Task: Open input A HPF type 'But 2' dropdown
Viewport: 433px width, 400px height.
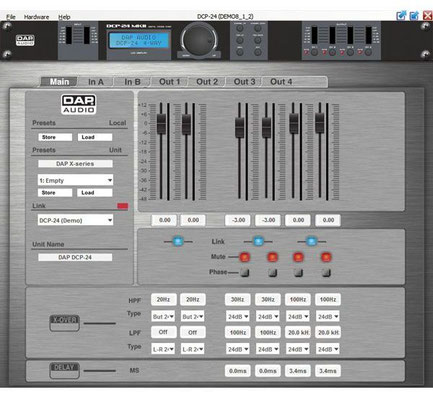Action: 163,317
